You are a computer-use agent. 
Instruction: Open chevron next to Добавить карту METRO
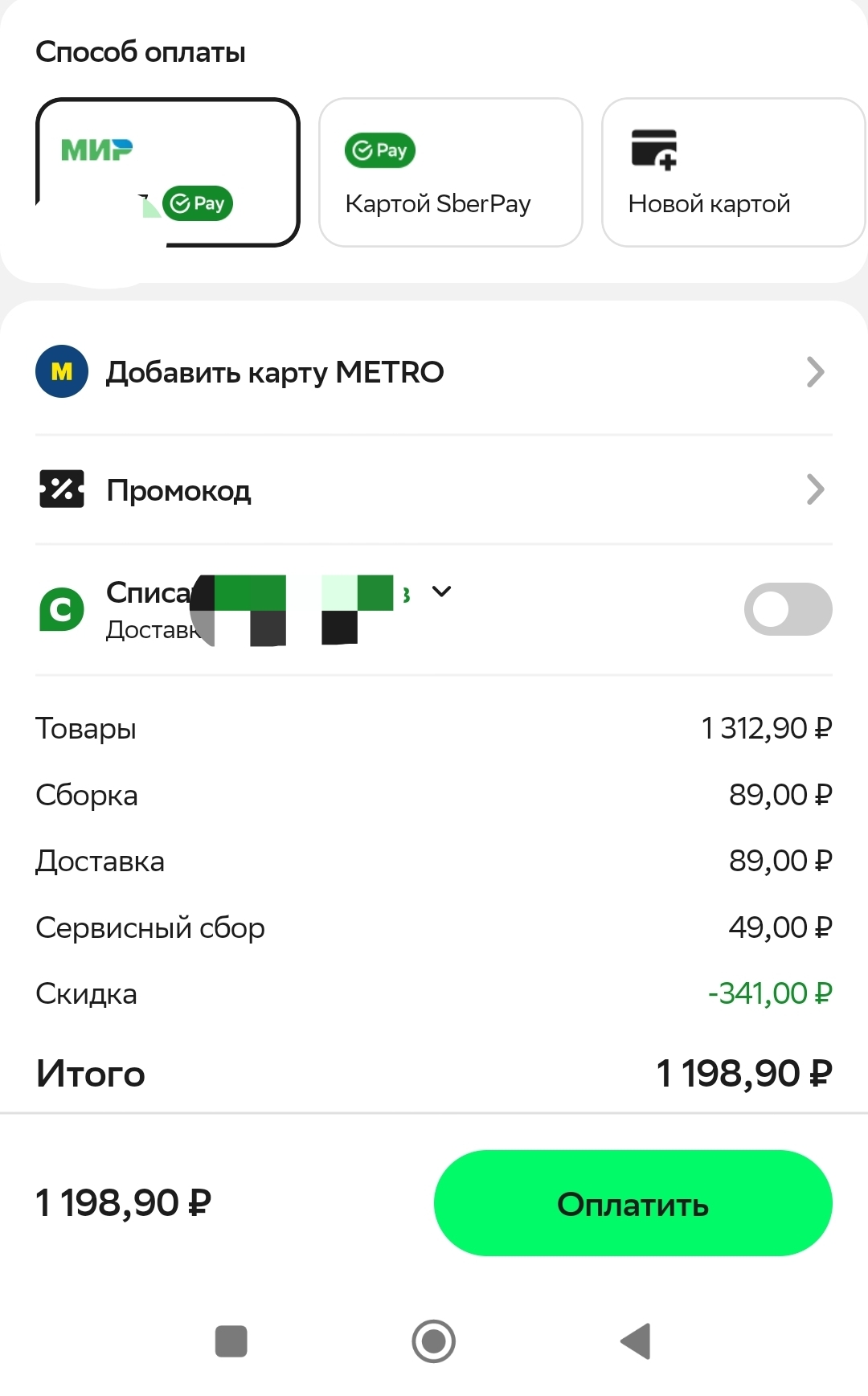pos(815,372)
